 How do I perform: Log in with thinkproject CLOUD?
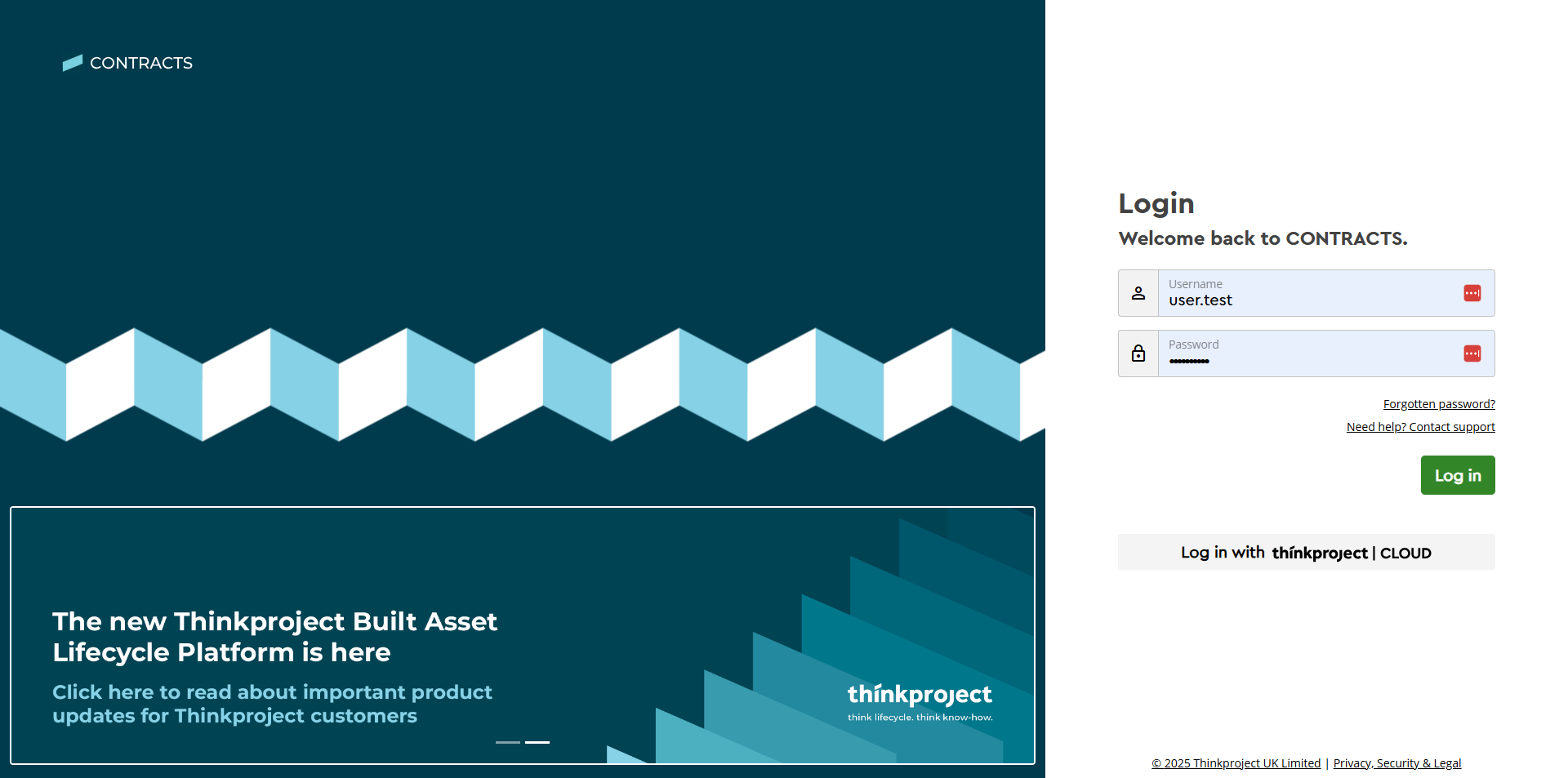pos(1307,553)
